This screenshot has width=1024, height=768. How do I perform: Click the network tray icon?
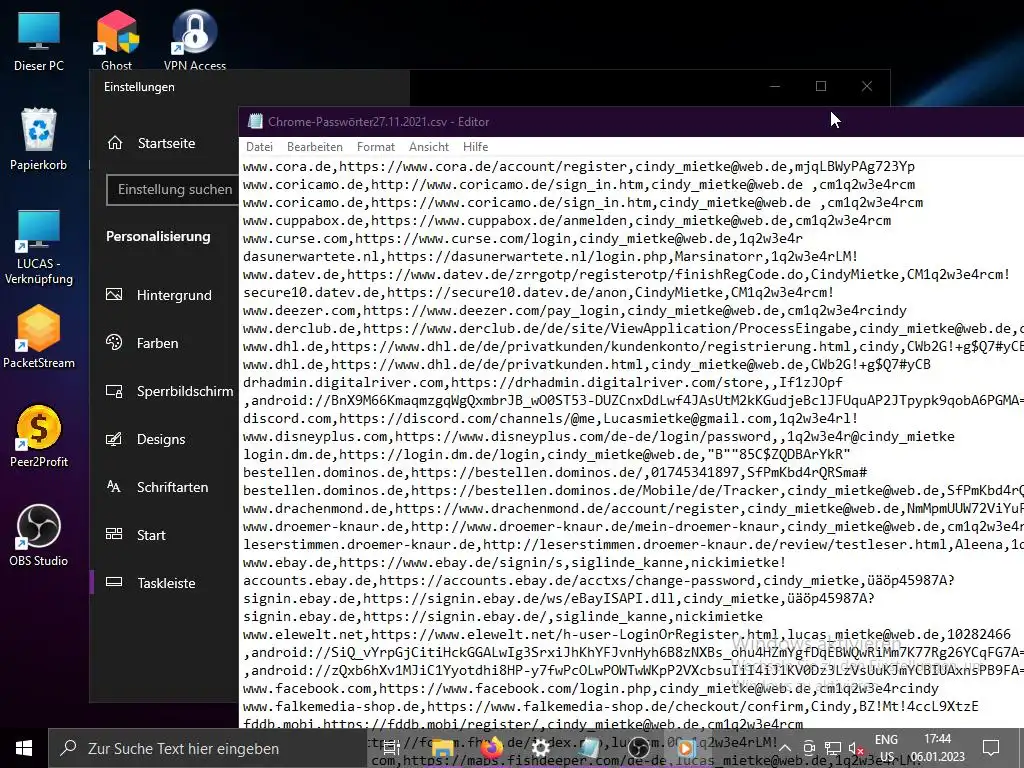coord(833,748)
